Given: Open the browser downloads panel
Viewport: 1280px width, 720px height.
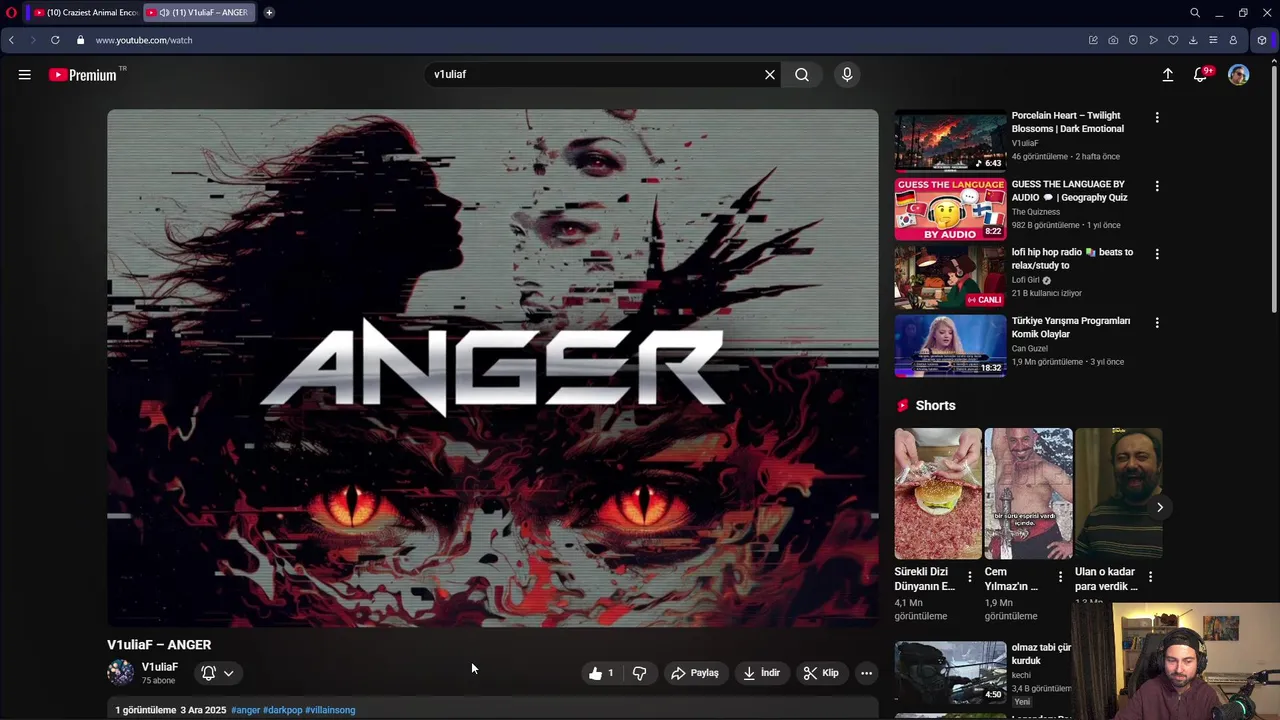Looking at the screenshot, I should pos(1193,40).
